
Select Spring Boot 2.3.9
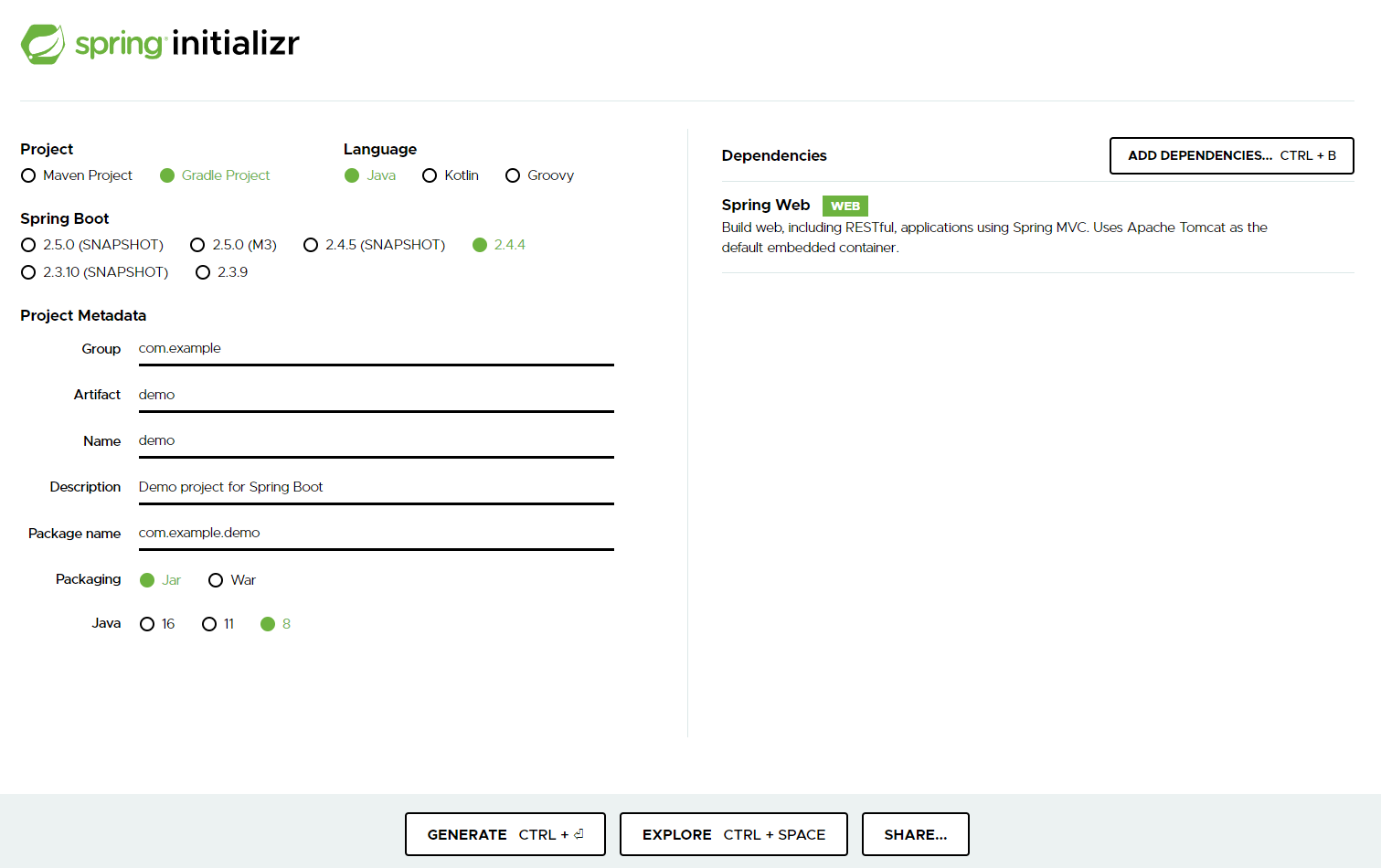click(x=221, y=272)
